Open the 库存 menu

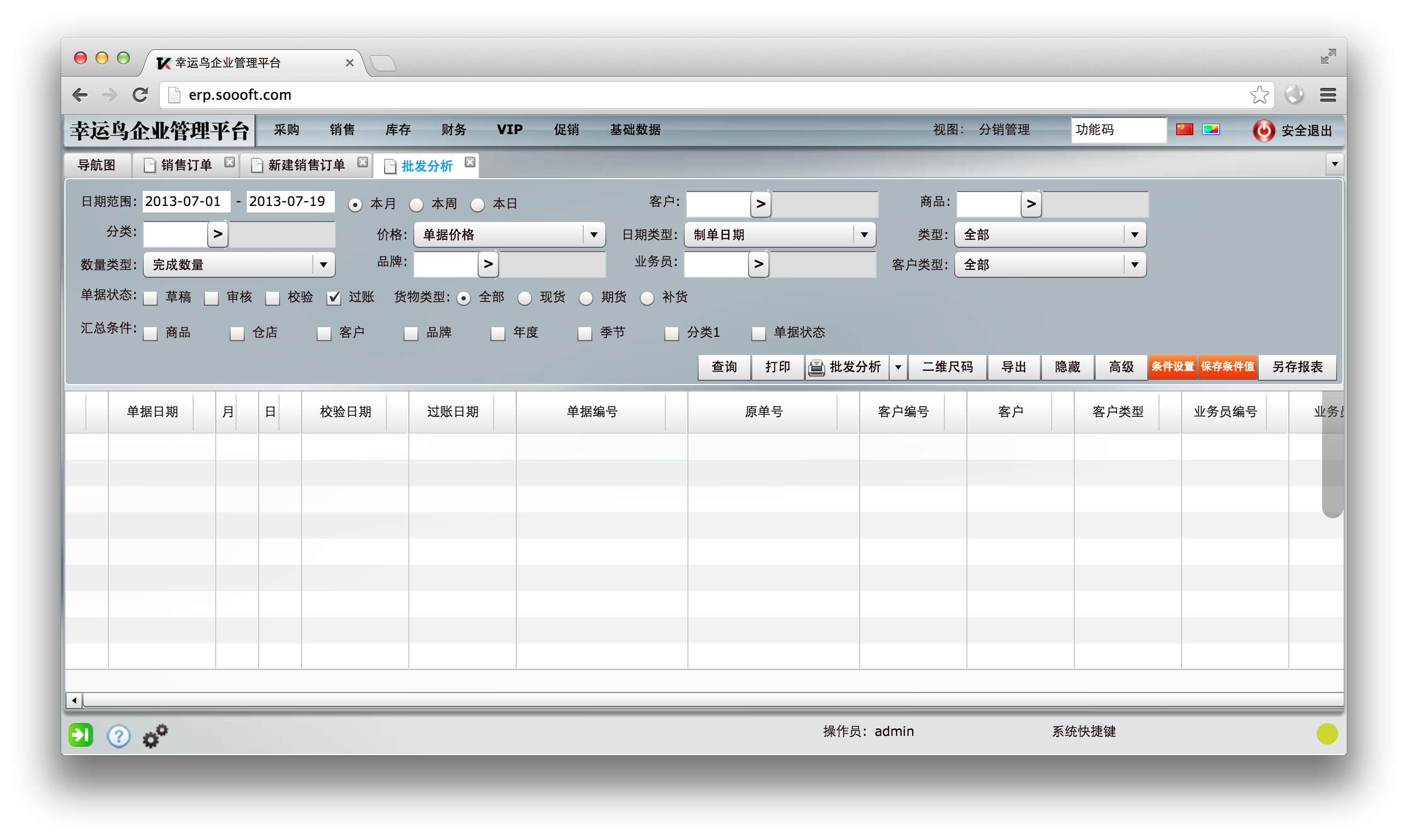tap(398, 130)
